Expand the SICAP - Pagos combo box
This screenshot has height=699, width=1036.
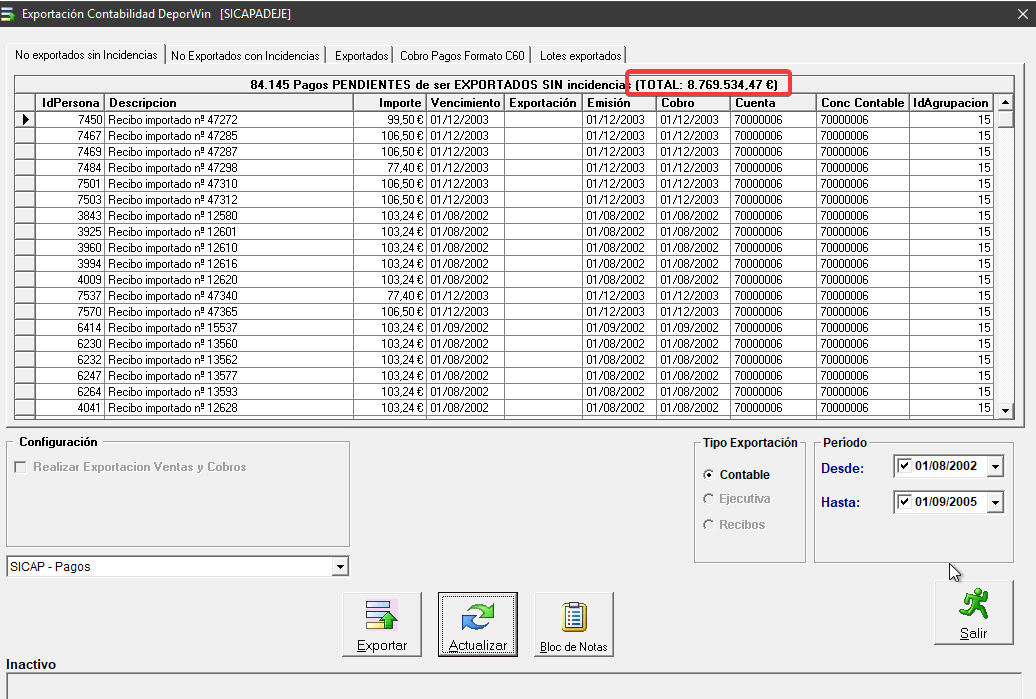[x=340, y=567]
